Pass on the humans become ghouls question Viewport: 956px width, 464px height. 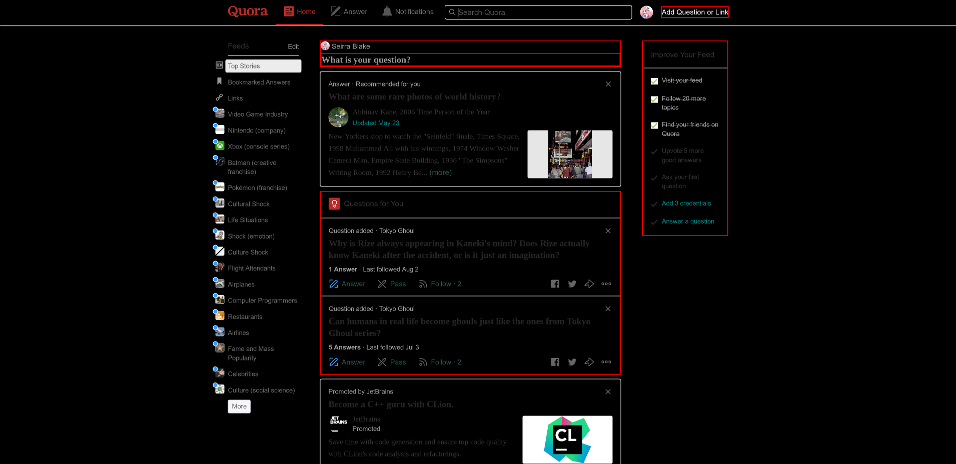point(391,362)
